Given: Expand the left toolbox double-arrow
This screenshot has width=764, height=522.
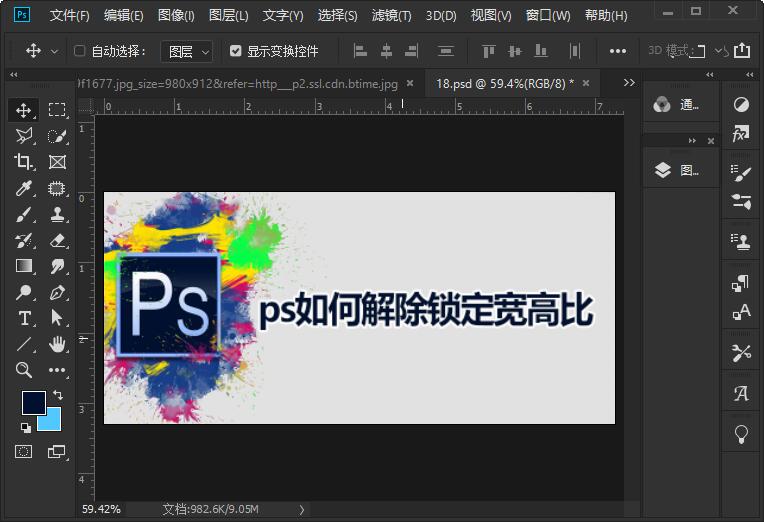Looking at the screenshot, I should (x=14, y=75).
